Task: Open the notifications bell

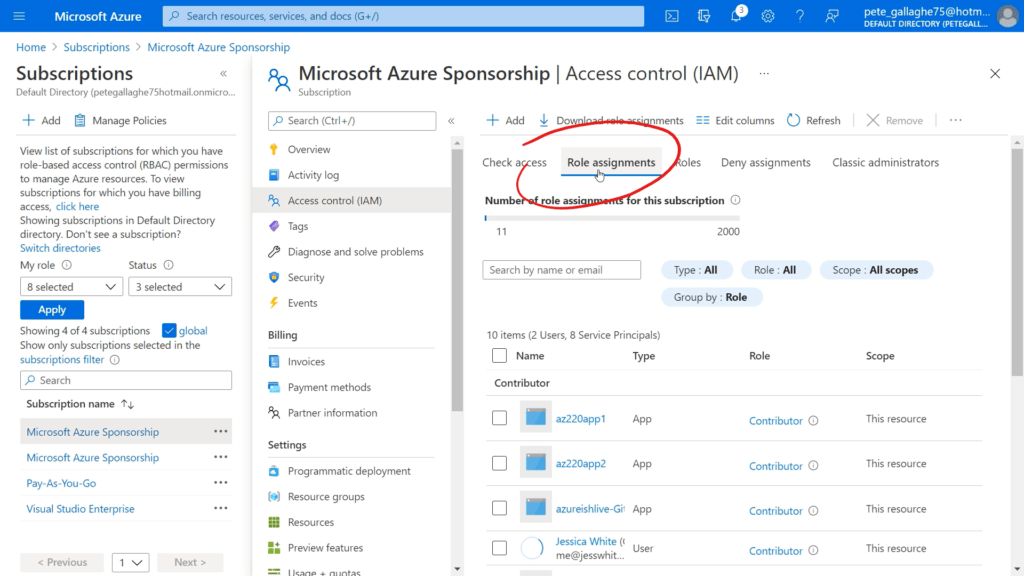Action: point(736,16)
